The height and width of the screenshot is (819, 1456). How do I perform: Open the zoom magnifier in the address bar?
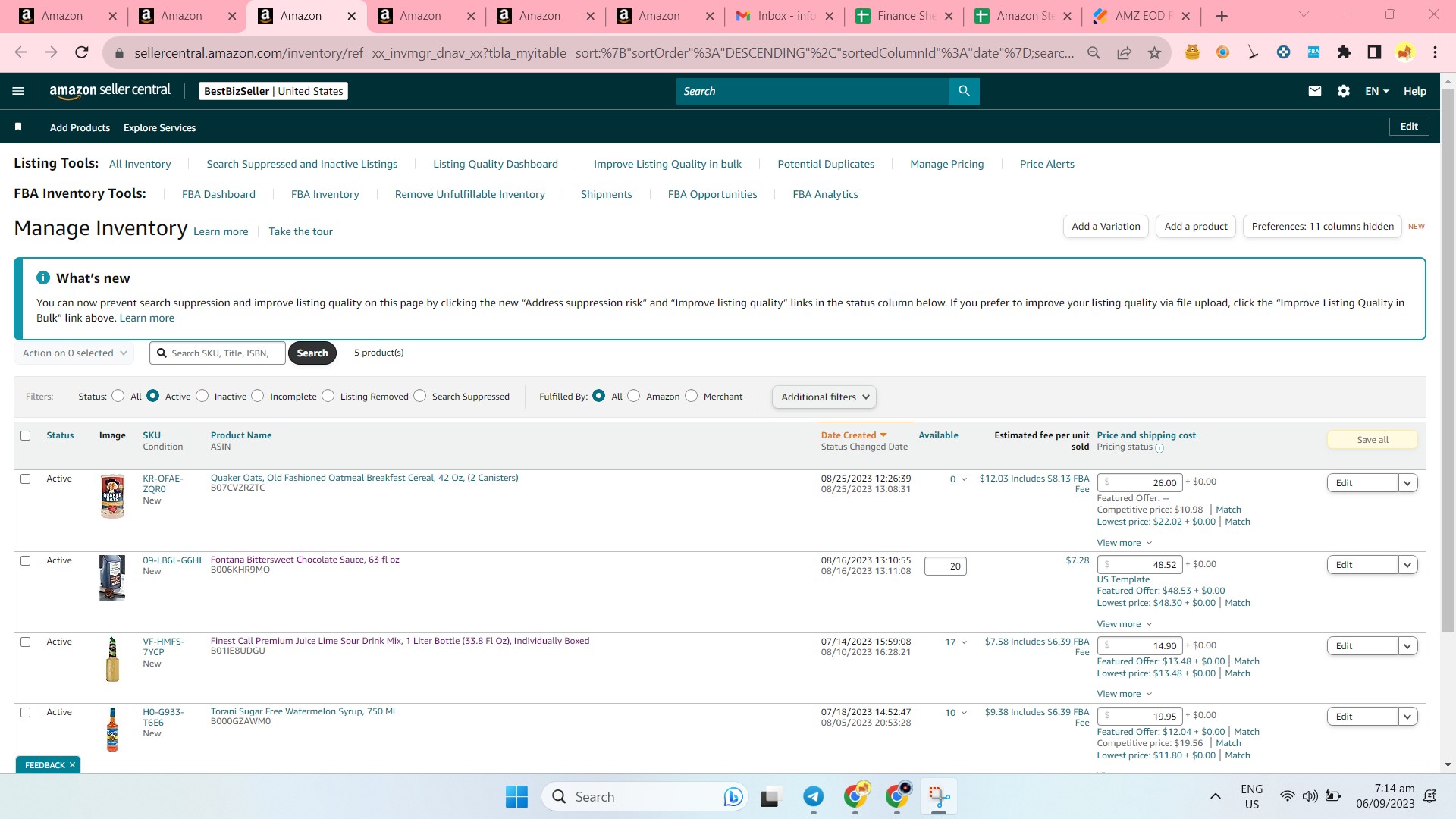point(1094,52)
